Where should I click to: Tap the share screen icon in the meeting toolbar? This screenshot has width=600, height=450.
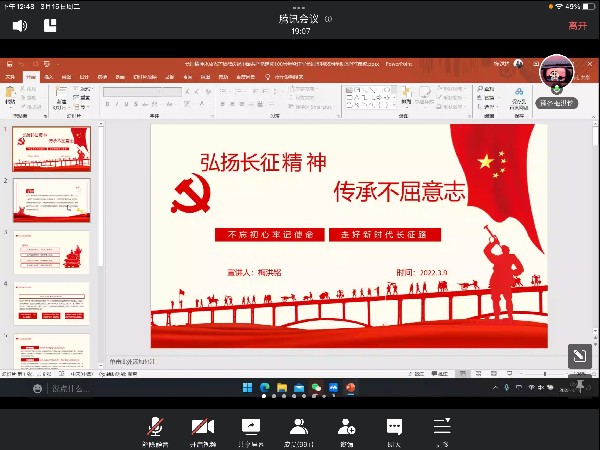251,426
